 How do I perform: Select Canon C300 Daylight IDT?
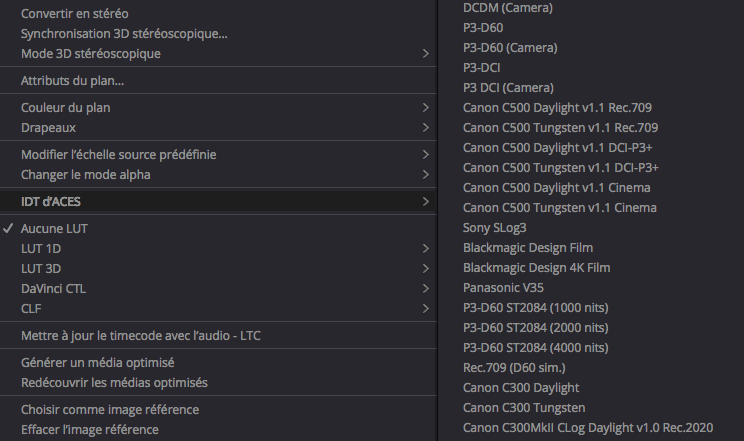point(521,388)
